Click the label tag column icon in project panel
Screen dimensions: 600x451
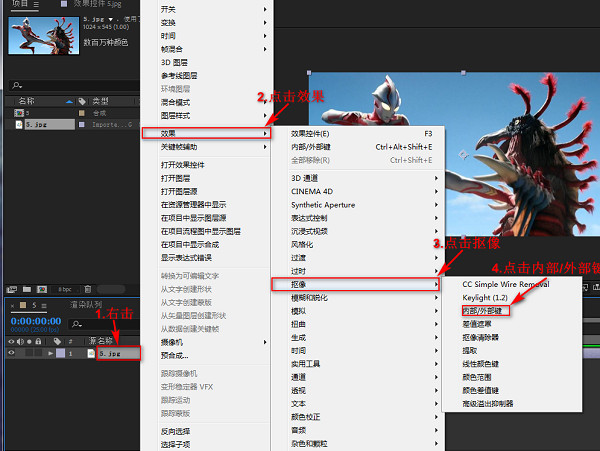point(82,101)
